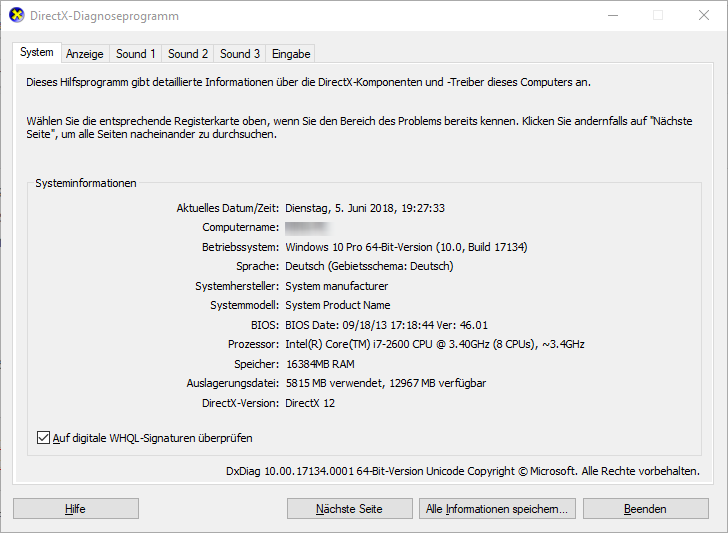Click the Systemhersteller label

pyautogui.click(x=237, y=286)
